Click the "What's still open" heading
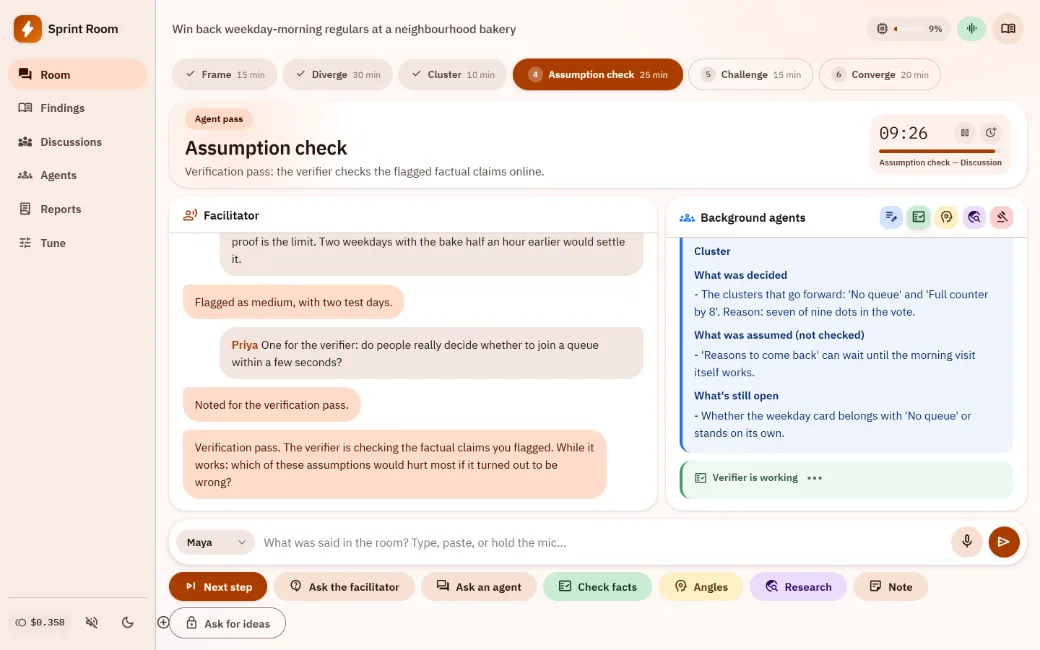Screen dimensions: 1040x650 pyautogui.click(x=736, y=395)
